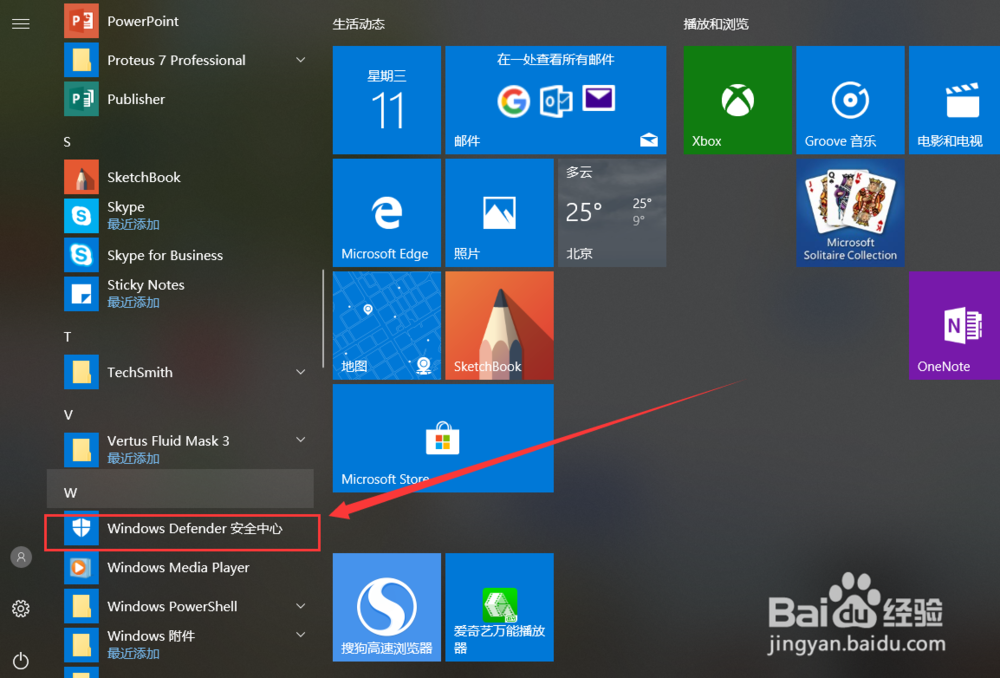1000x678 pixels.
Task: Open Settings gear icon
Action: 20,608
